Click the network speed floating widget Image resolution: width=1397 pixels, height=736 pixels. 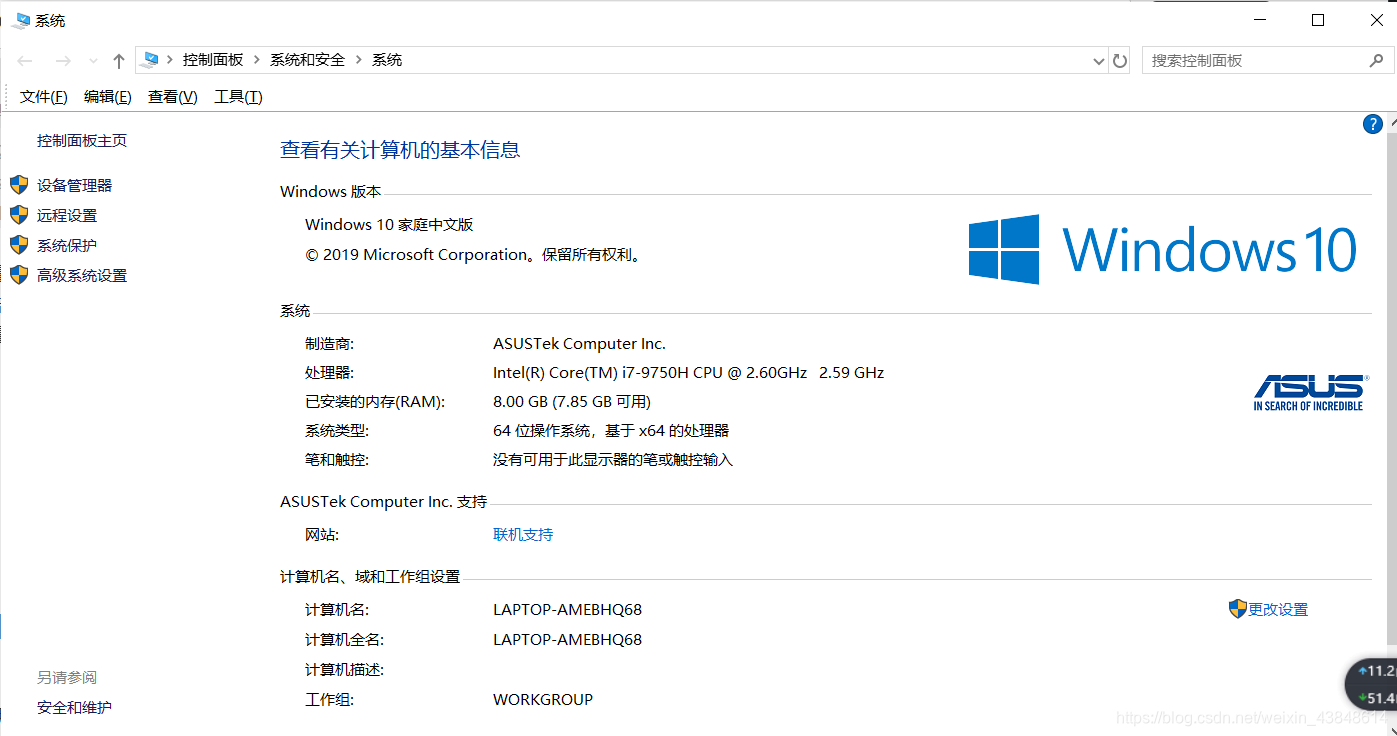pyautogui.click(x=1371, y=684)
